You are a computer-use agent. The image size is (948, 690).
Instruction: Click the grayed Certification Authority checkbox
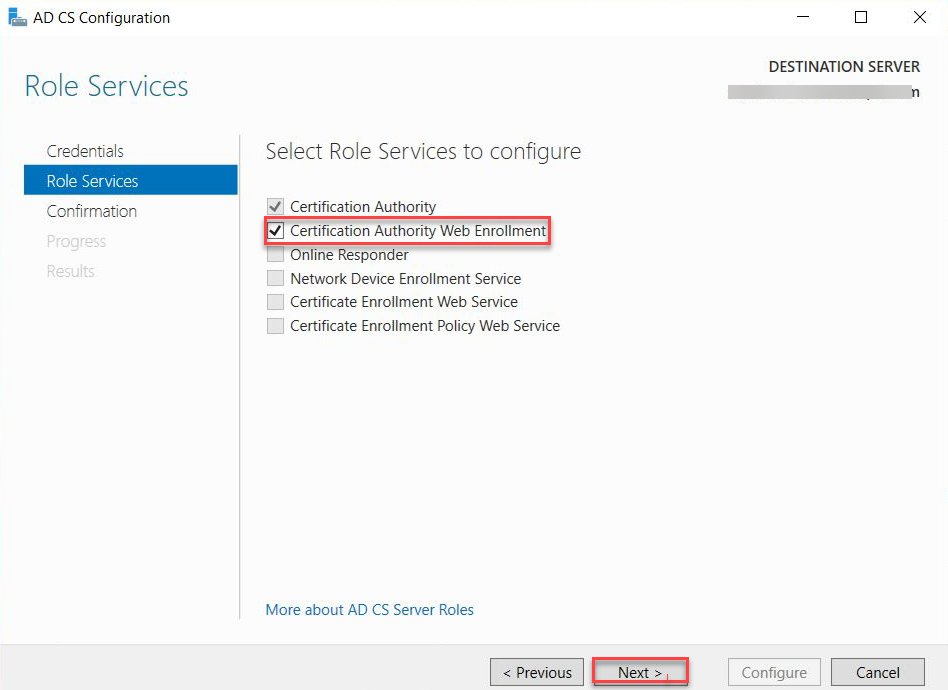276,207
